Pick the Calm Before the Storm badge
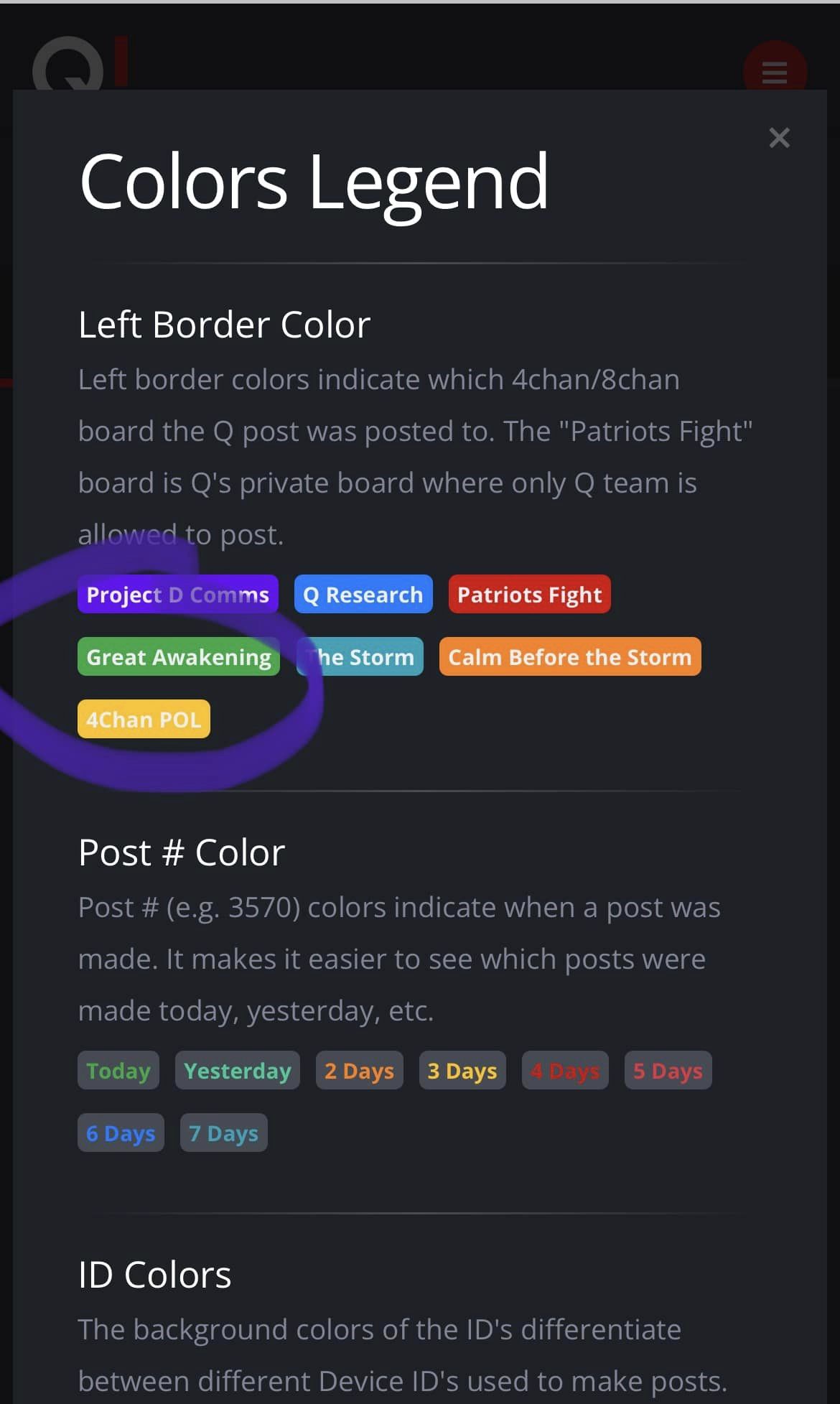The height and width of the screenshot is (1404, 840). pos(570,657)
